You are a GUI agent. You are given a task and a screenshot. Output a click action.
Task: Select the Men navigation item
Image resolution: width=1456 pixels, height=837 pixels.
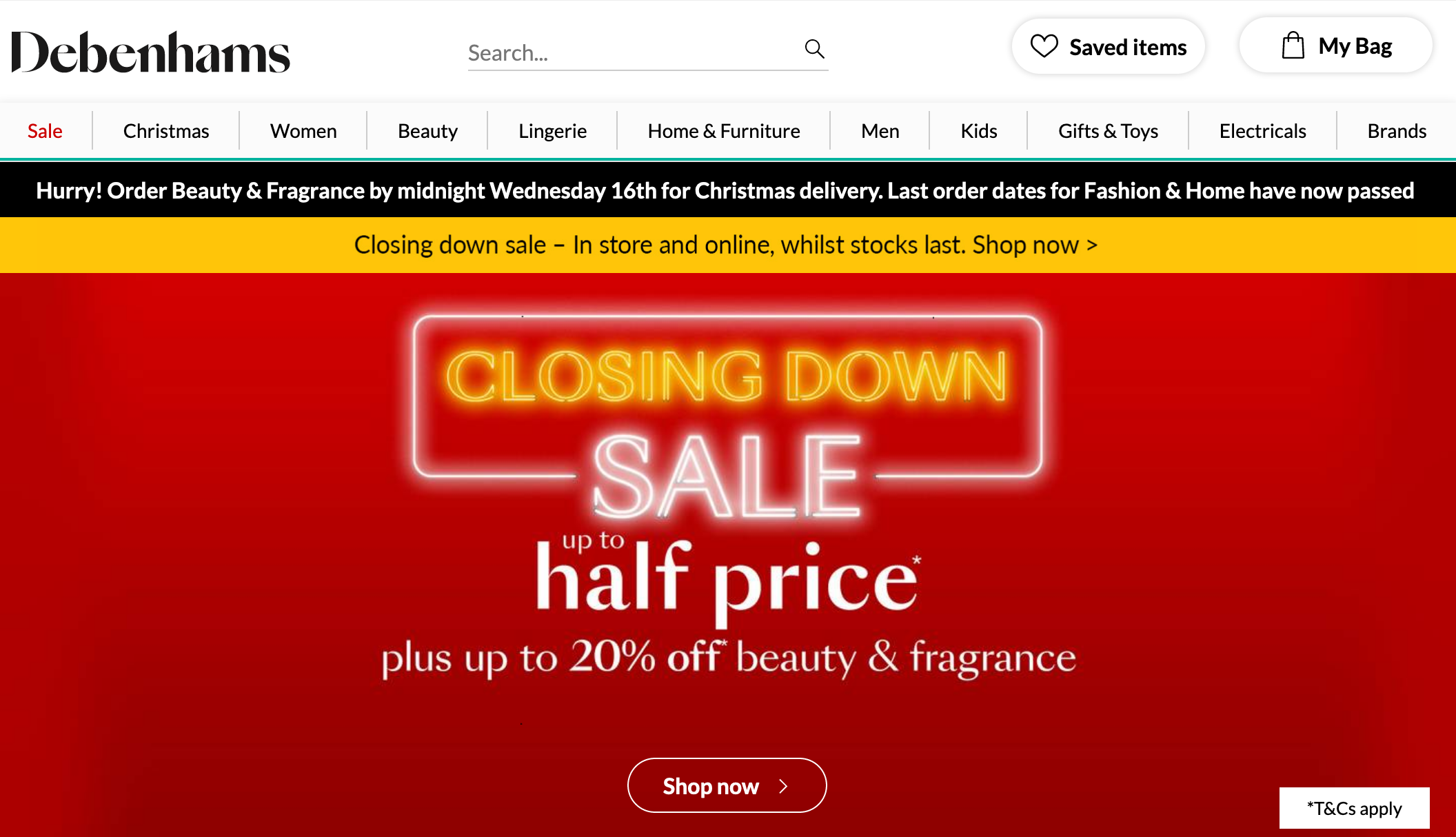880,131
